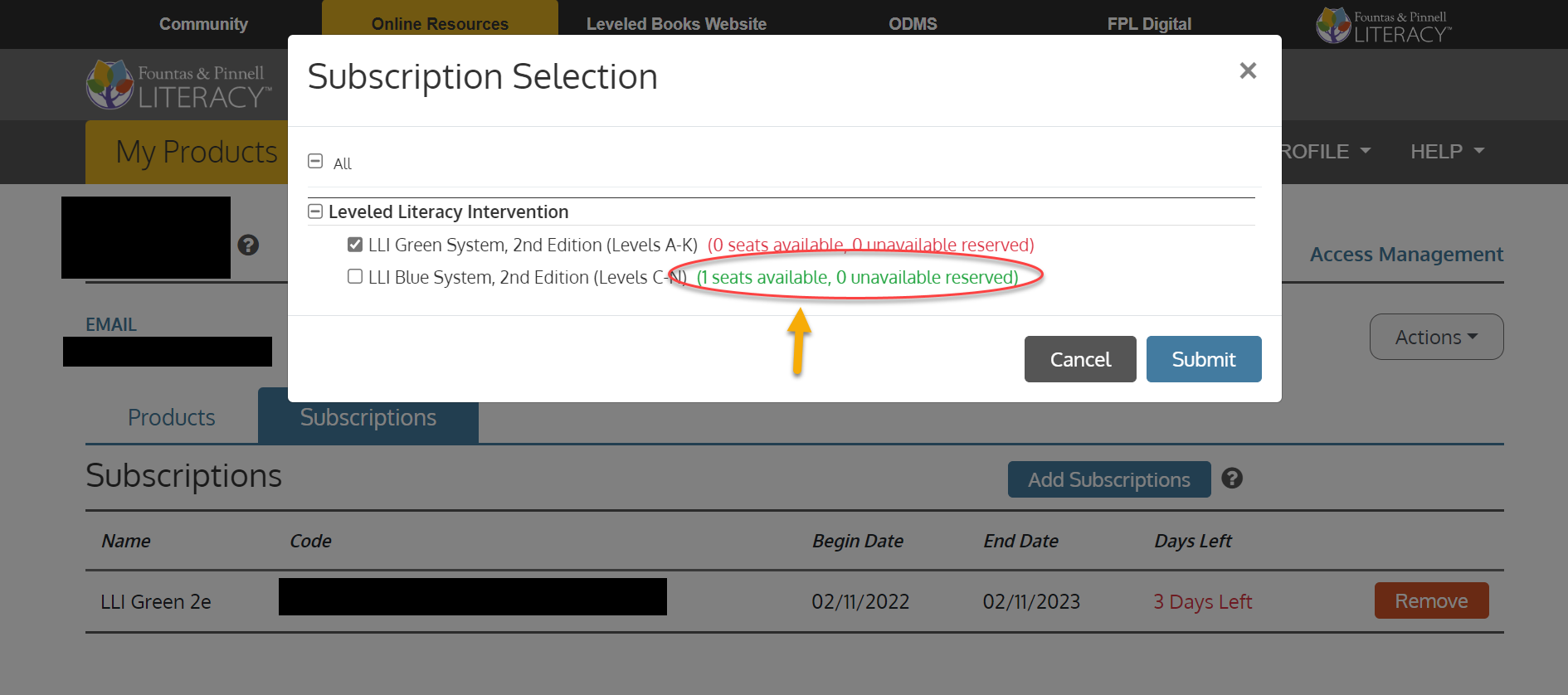The image size is (1568, 695).
Task: Click the Add Subscriptions button
Action: [1108, 479]
